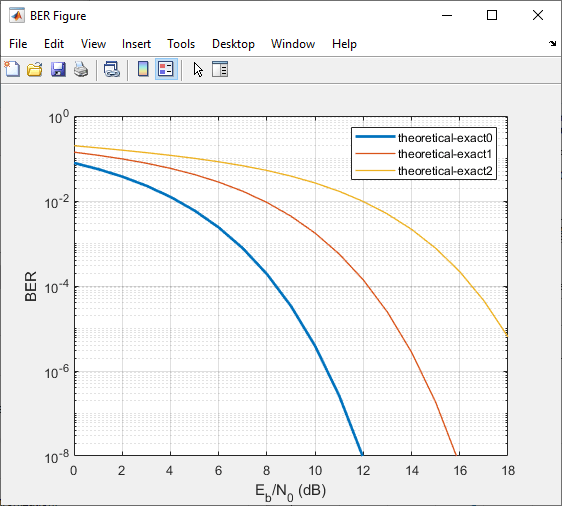Open the Window menu
This screenshot has width=562, height=506.
293,44
